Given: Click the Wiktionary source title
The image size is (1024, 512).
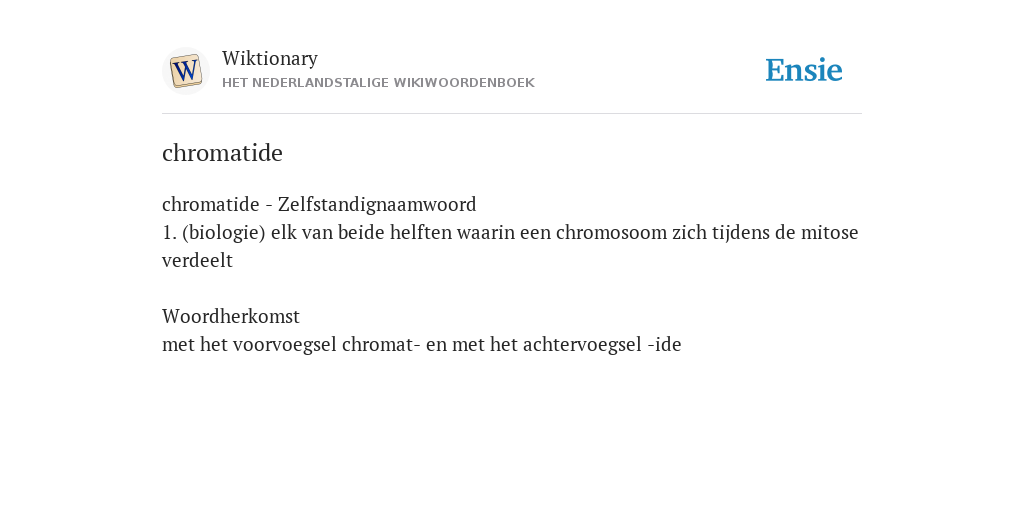Looking at the screenshot, I should 270,58.
